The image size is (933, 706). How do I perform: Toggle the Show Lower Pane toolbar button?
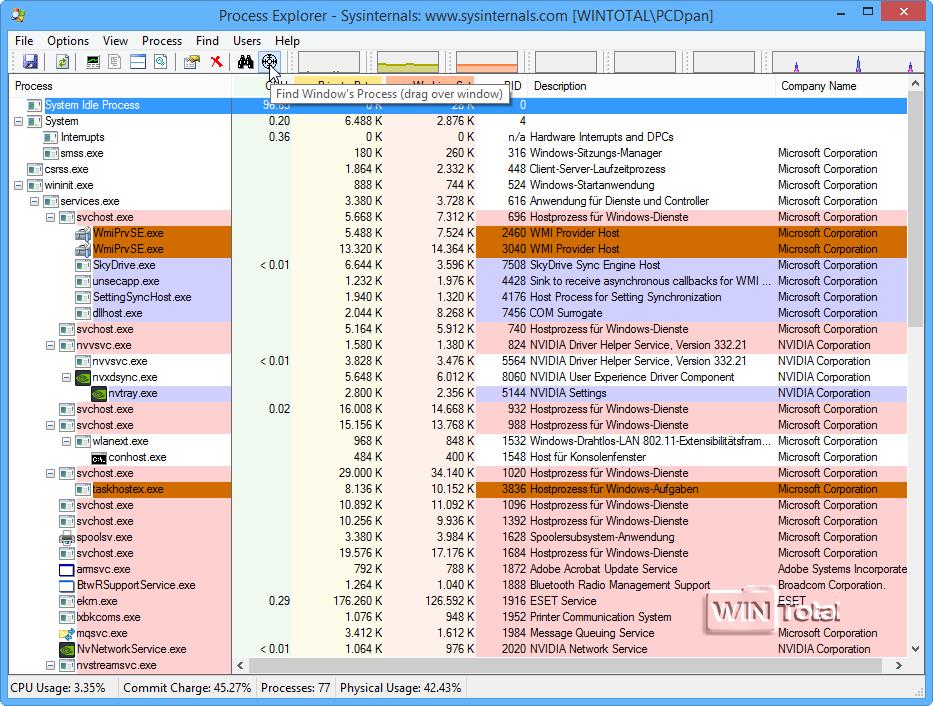pos(137,62)
